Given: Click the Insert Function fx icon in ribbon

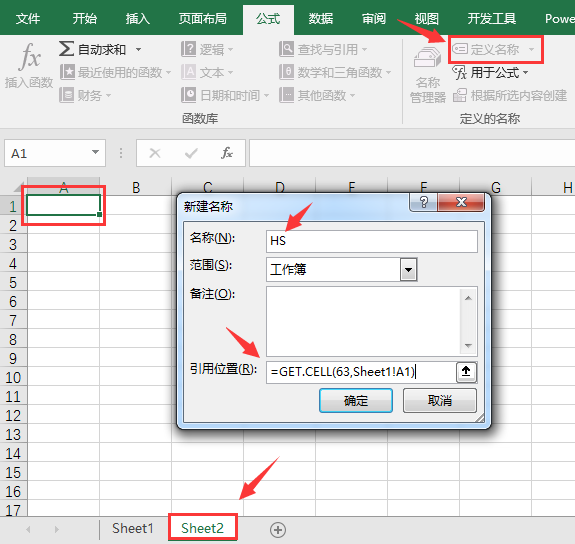Looking at the screenshot, I should point(29,56).
